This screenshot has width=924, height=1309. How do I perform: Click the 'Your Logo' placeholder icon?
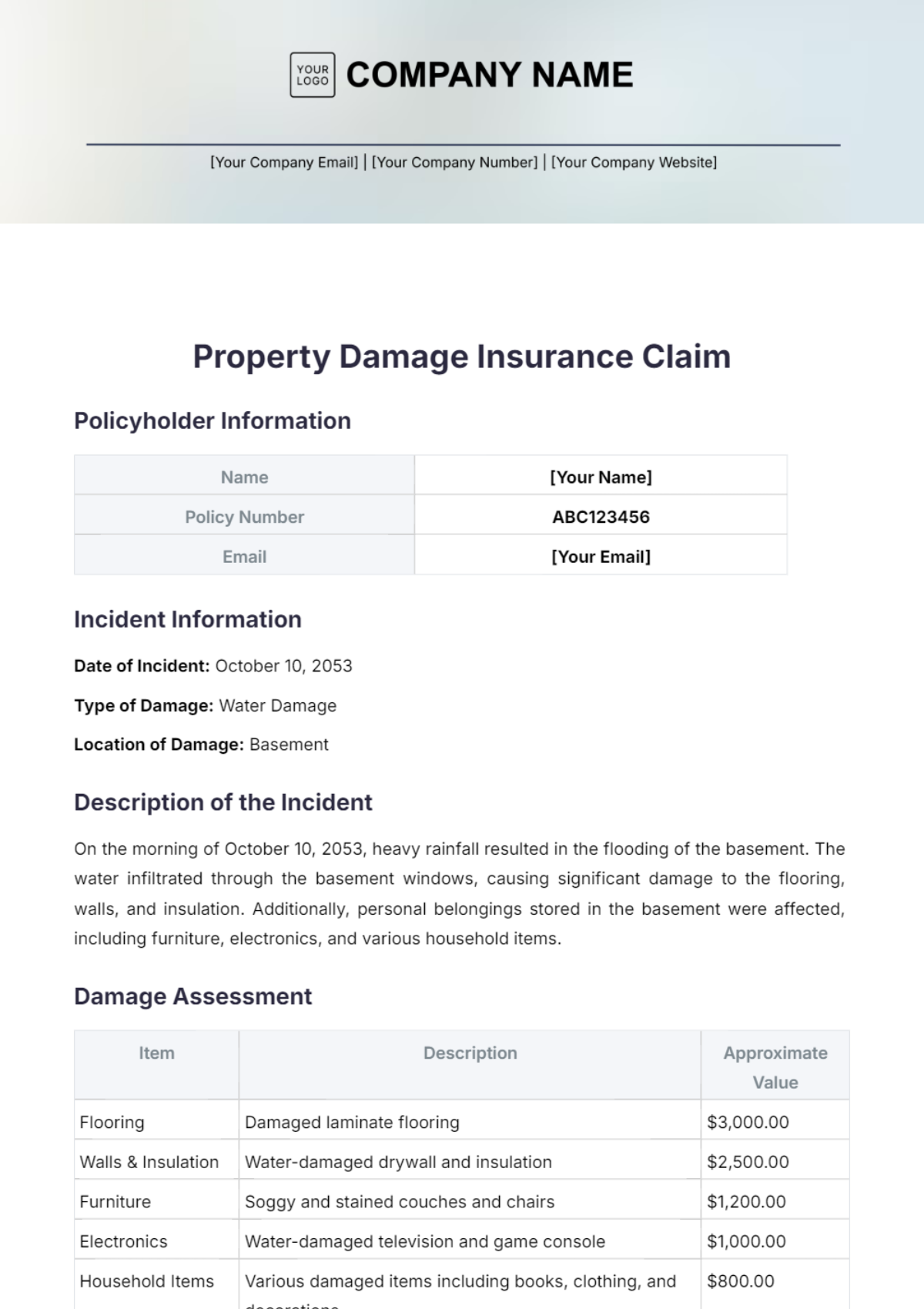(x=312, y=75)
